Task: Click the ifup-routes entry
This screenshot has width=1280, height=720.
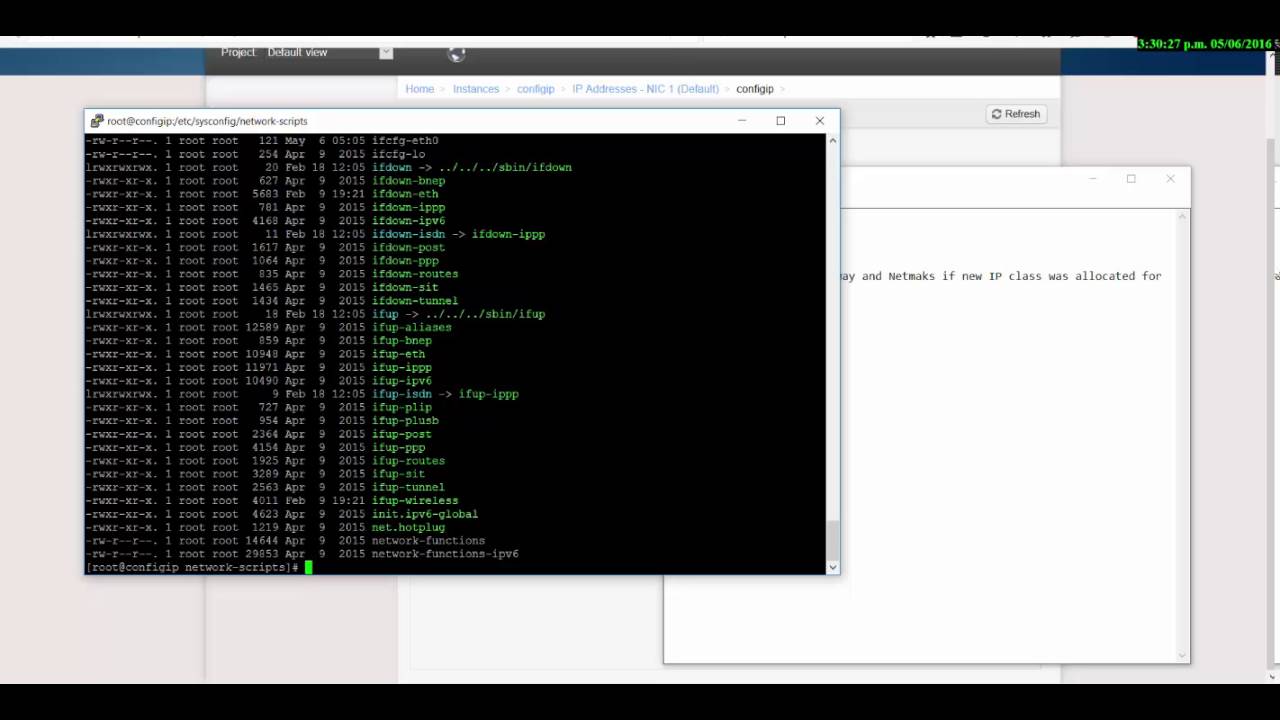Action: click(408, 461)
